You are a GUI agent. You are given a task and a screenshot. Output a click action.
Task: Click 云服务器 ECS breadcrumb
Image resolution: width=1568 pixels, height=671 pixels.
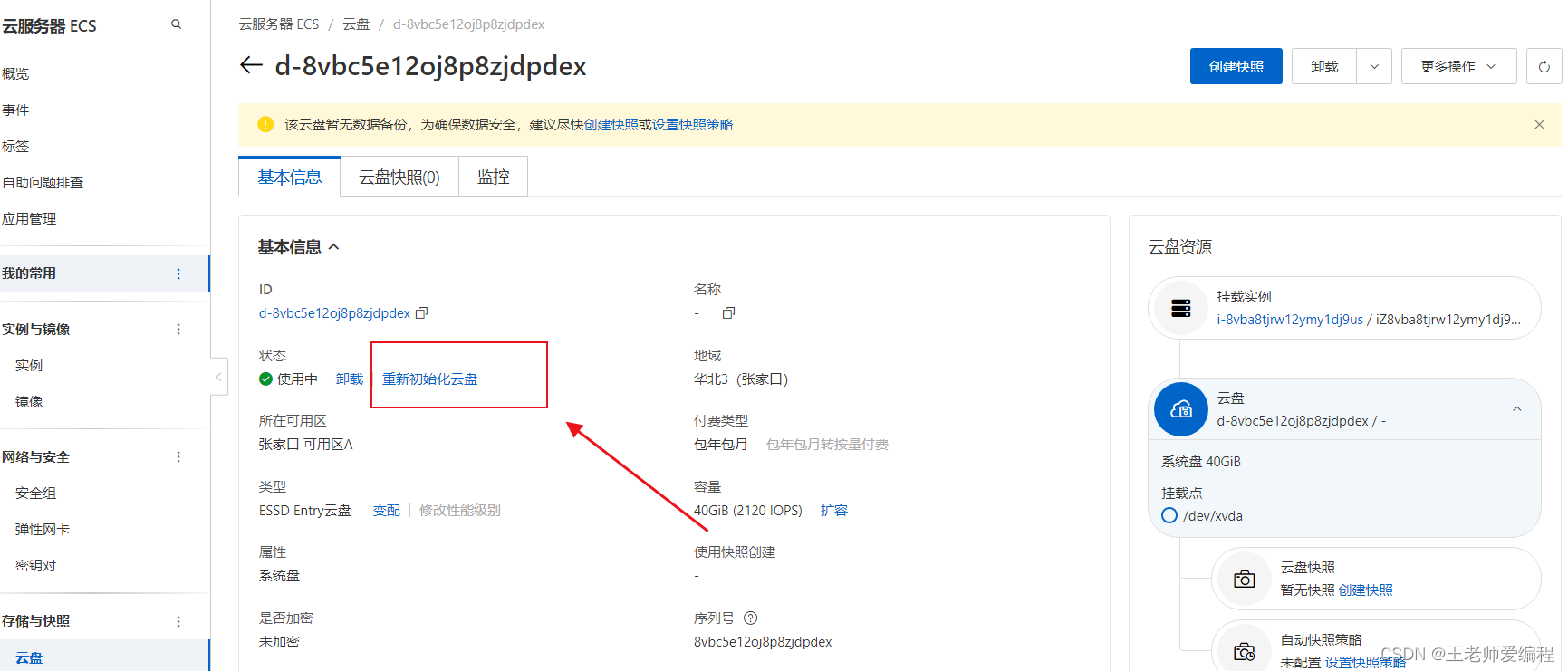[x=279, y=24]
